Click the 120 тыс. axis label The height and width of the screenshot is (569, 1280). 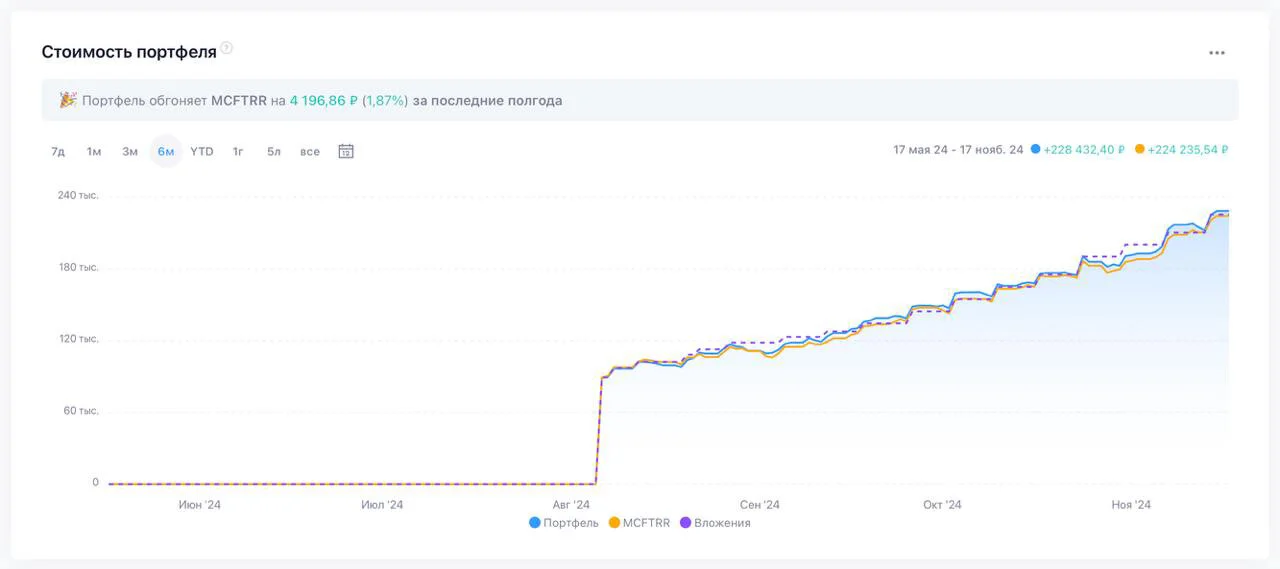(x=78, y=340)
